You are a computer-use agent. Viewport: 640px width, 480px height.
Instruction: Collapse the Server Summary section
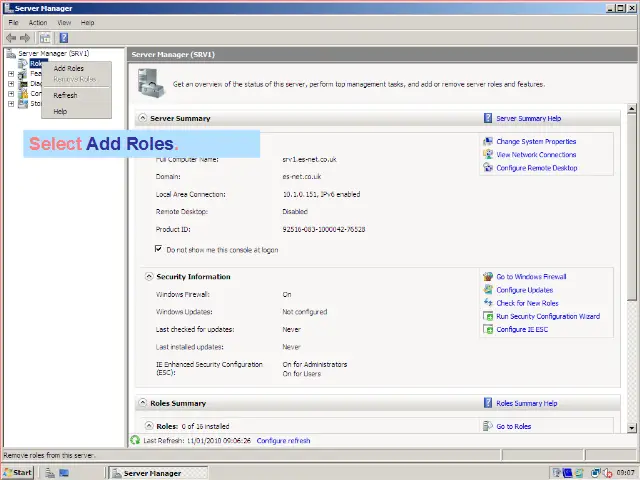pyautogui.click(x=142, y=118)
